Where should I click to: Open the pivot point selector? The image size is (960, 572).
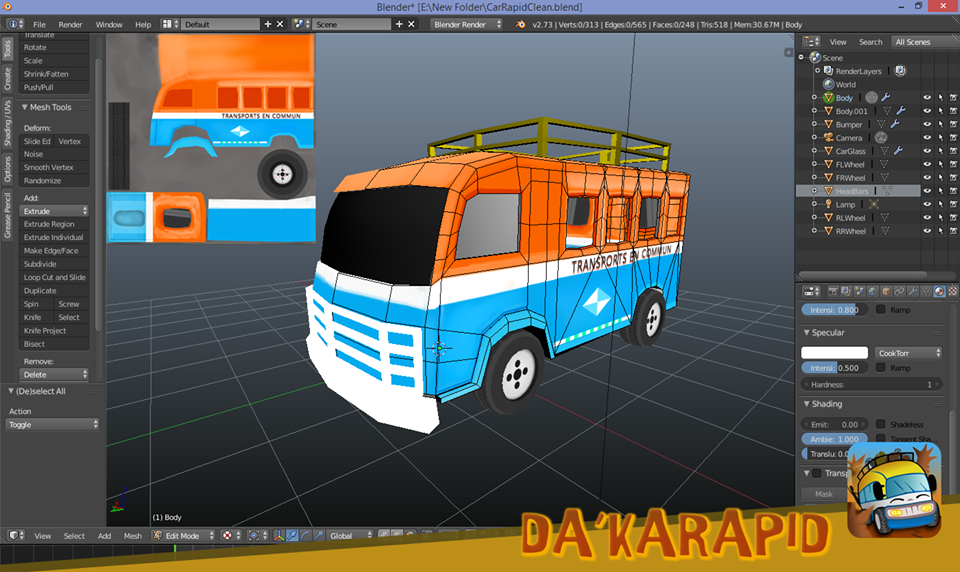[257, 535]
